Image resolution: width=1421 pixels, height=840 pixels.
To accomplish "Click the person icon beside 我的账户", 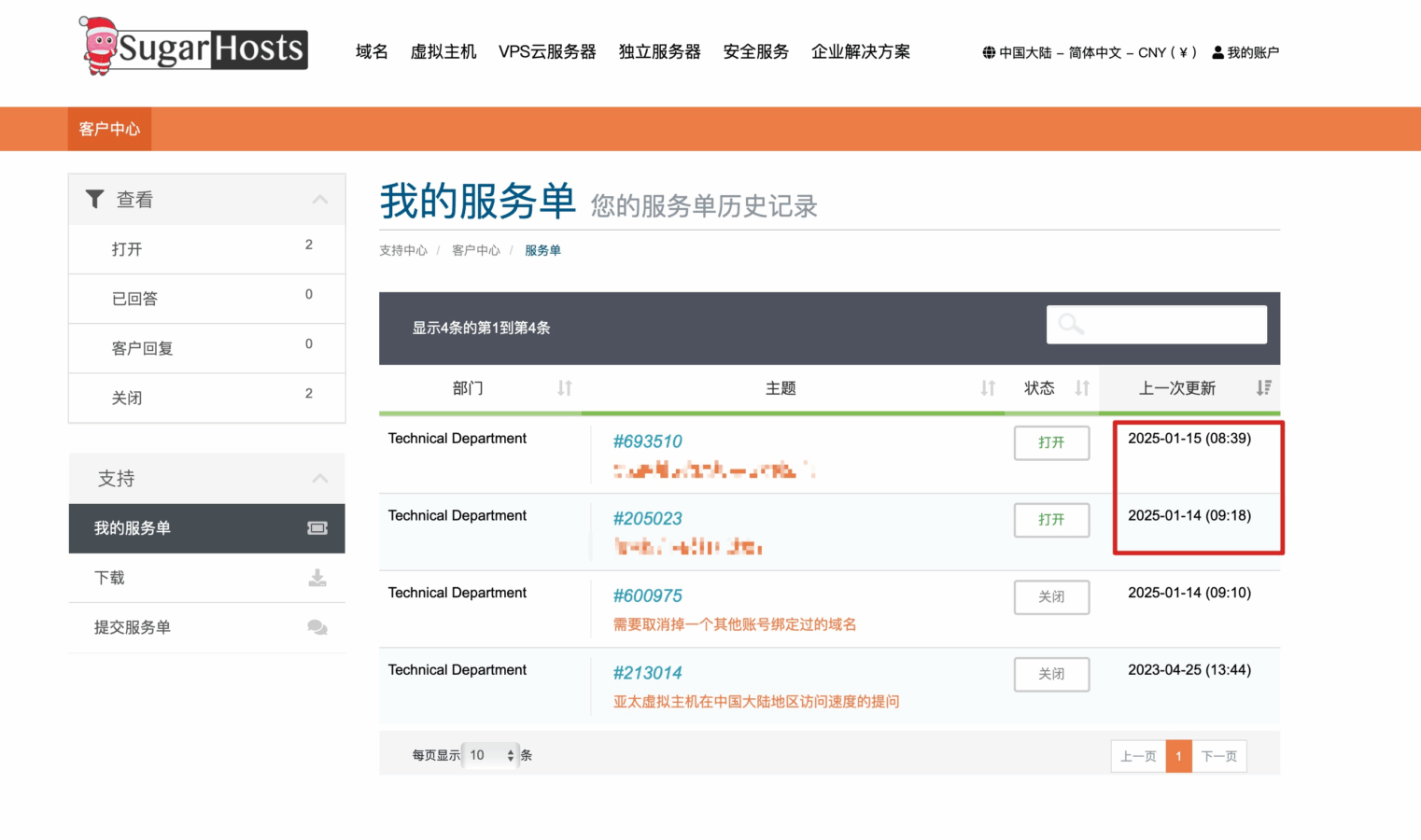I will point(1216,52).
